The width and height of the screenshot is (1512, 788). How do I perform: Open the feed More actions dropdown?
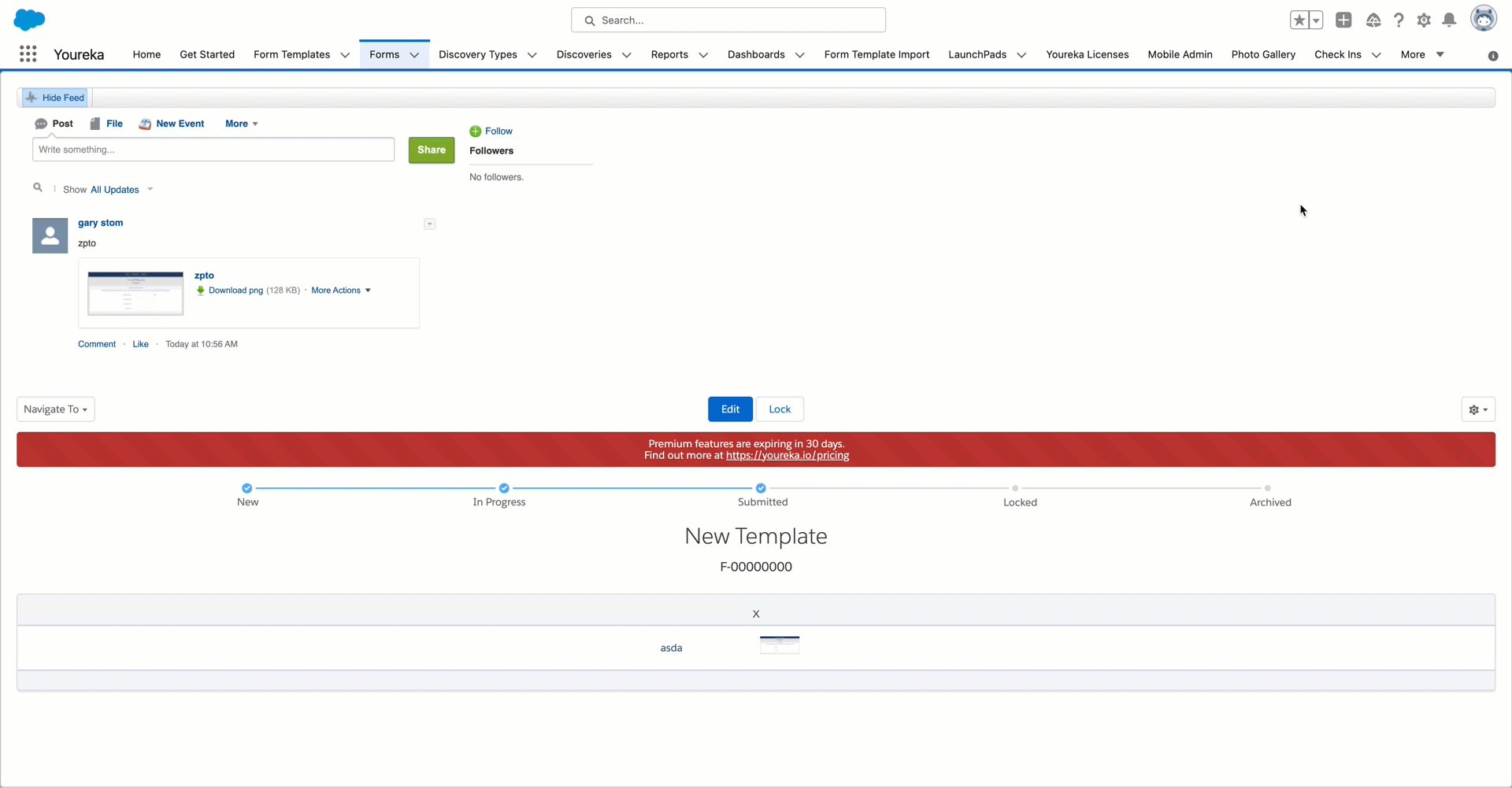coord(242,124)
